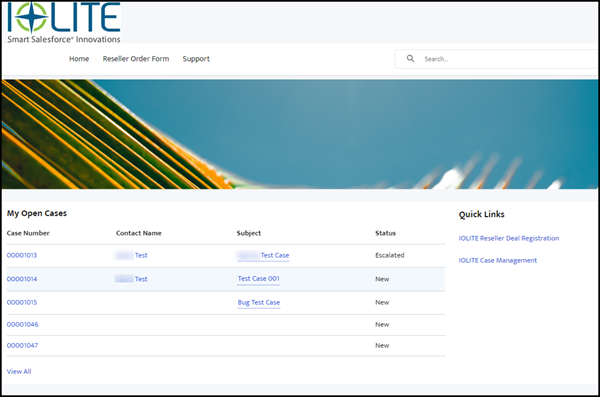Image resolution: width=600 pixels, height=397 pixels.
Task: Open IOLITE Case Management quick link
Action: point(498,260)
